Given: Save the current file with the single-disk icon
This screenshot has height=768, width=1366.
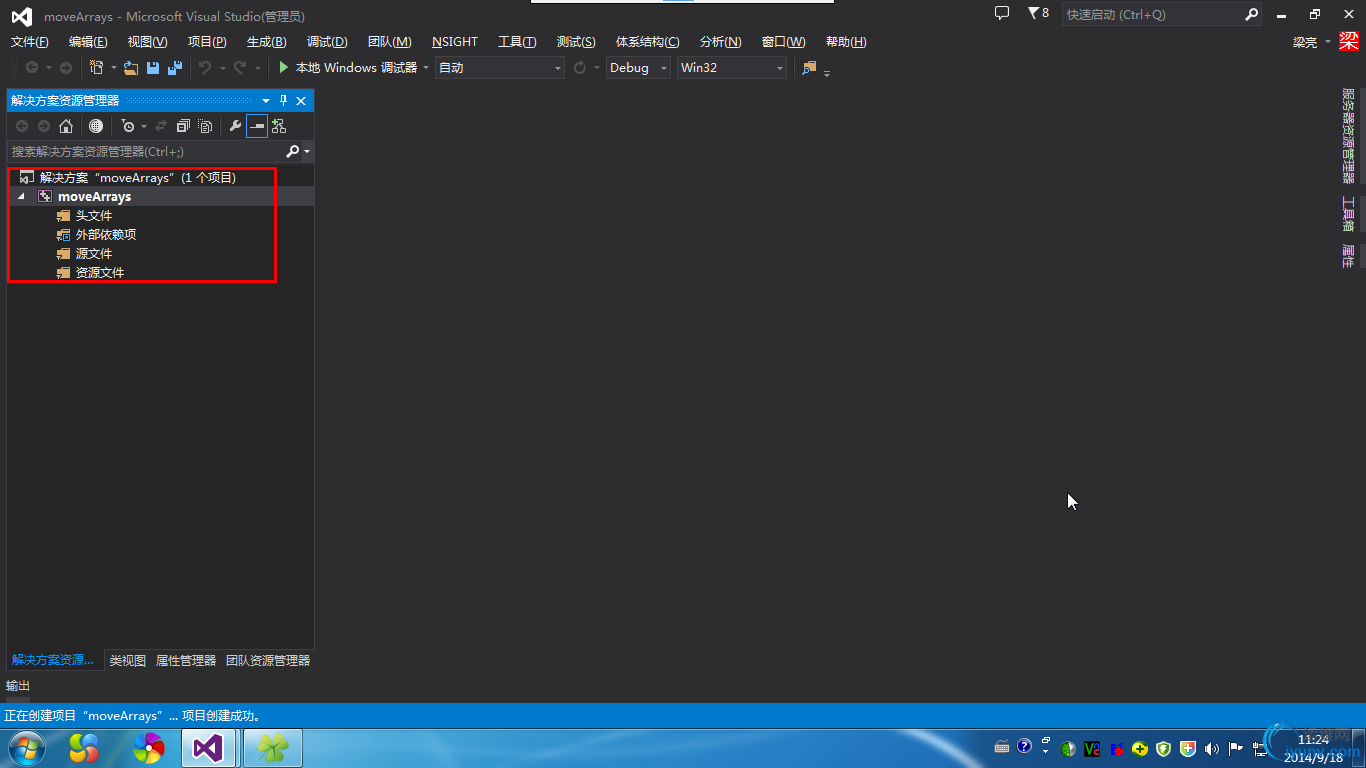Looking at the screenshot, I should [153, 68].
